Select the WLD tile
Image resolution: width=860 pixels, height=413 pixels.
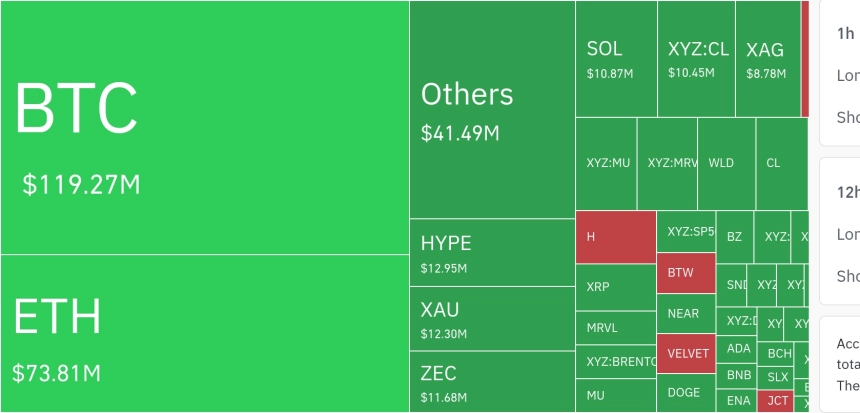pyautogui.click(x=726, y=163)
